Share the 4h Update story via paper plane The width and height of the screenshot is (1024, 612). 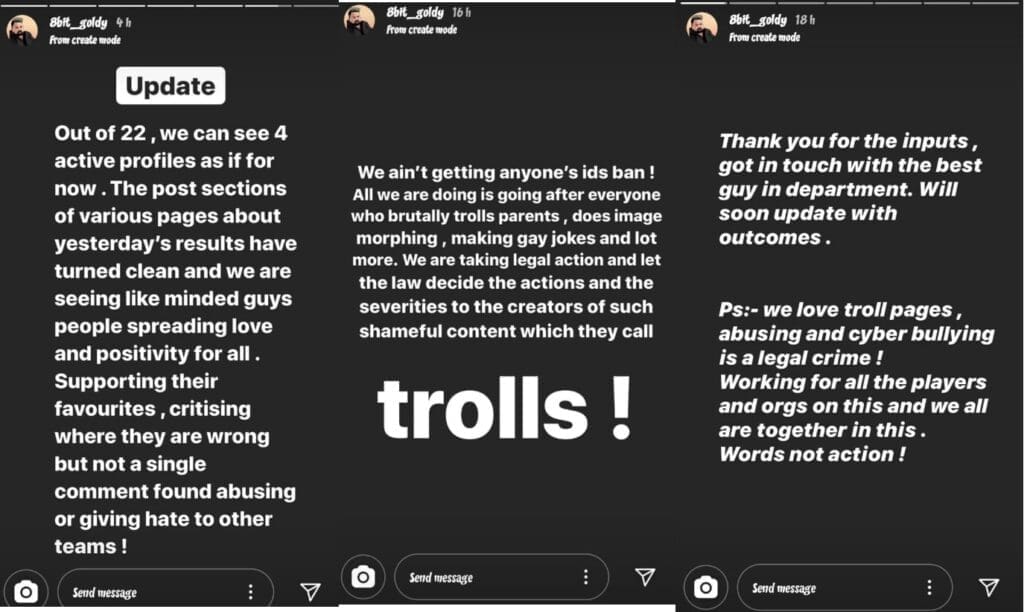click(x=311, y=592)
